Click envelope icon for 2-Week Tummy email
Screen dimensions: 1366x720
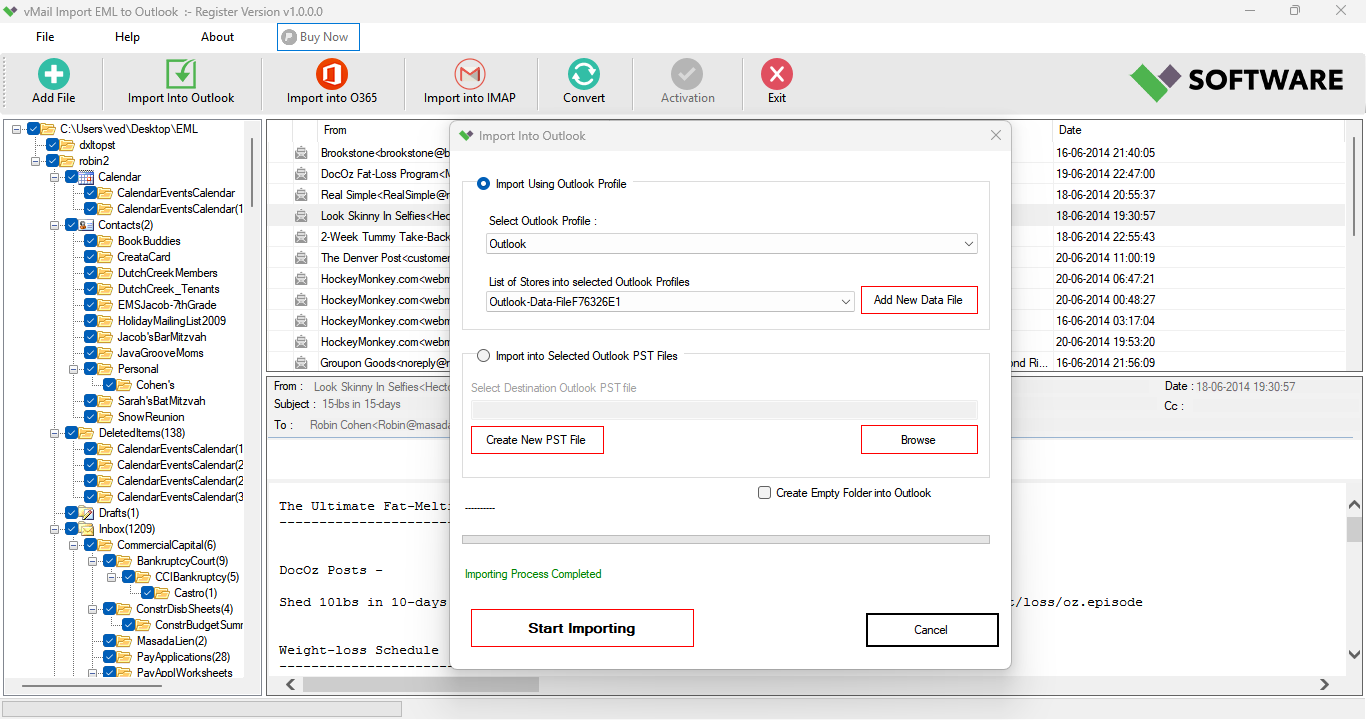pyautogui.click(x=301, y=237)
